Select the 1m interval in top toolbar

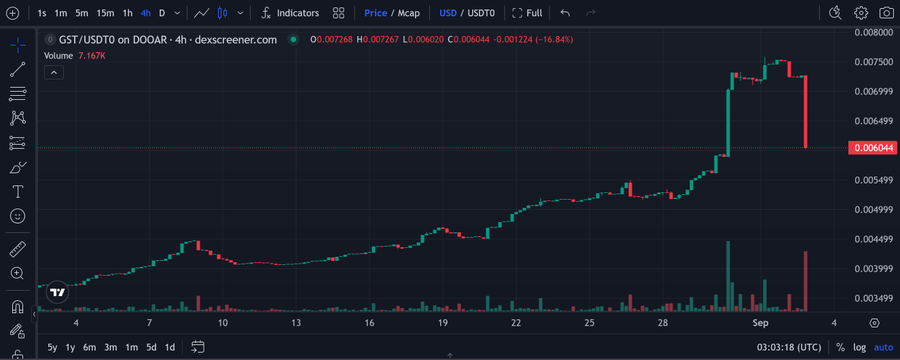point(60,13)
